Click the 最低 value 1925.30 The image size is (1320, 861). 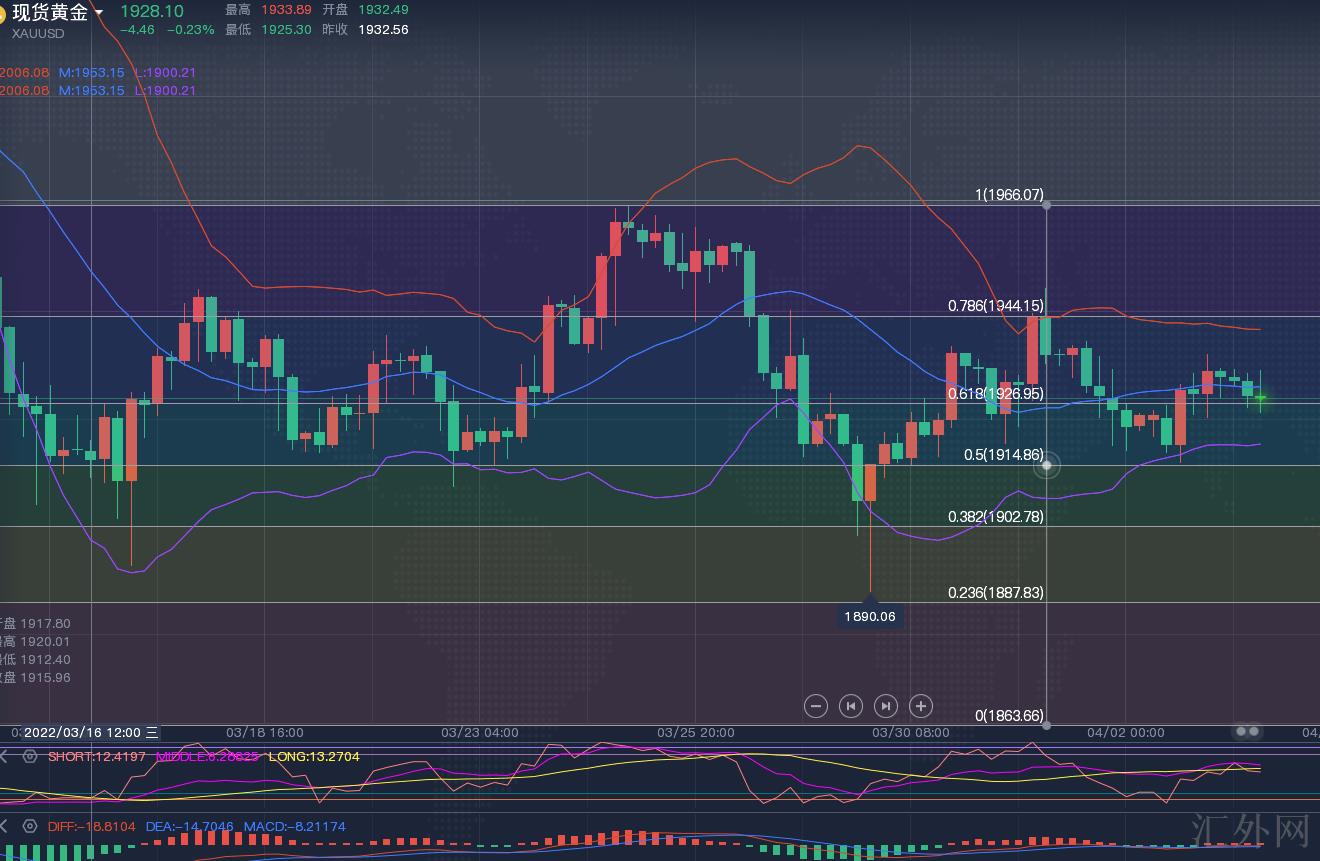click(x=285, y=29)
